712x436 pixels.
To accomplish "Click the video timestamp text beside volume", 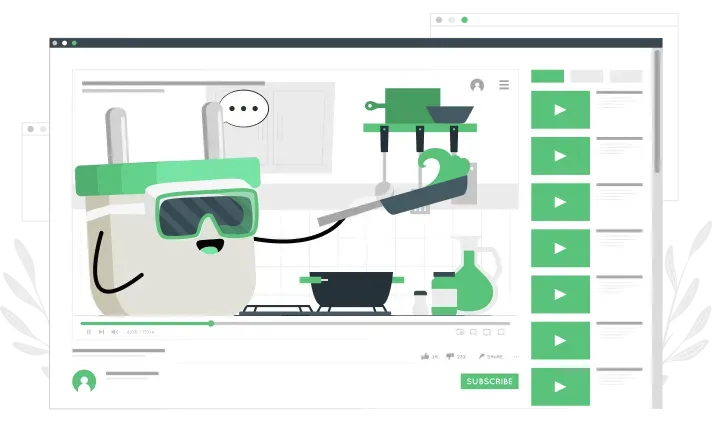I will tap(140, 332).
